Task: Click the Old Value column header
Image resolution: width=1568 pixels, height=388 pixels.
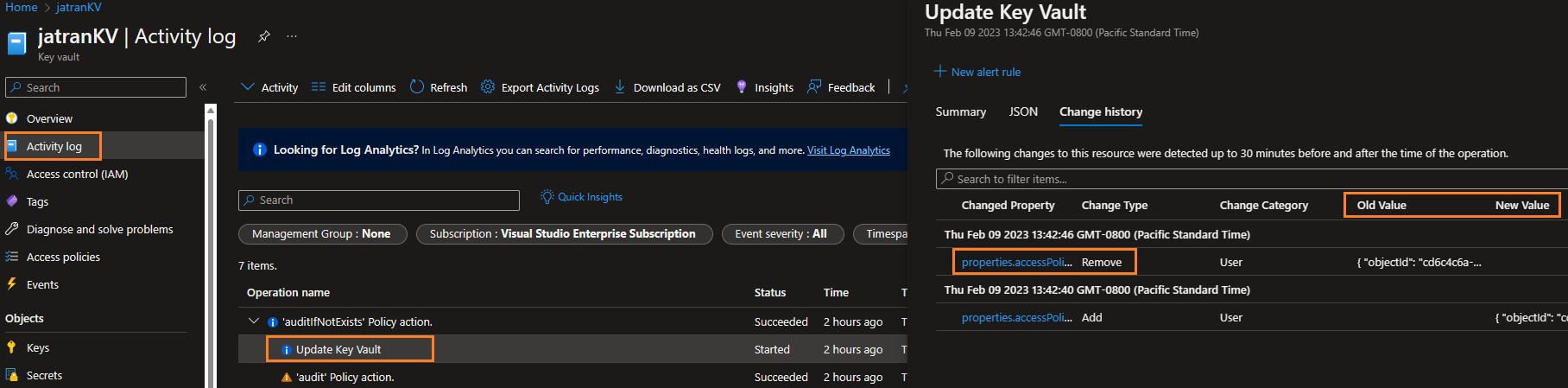Action: [1381, 206]
